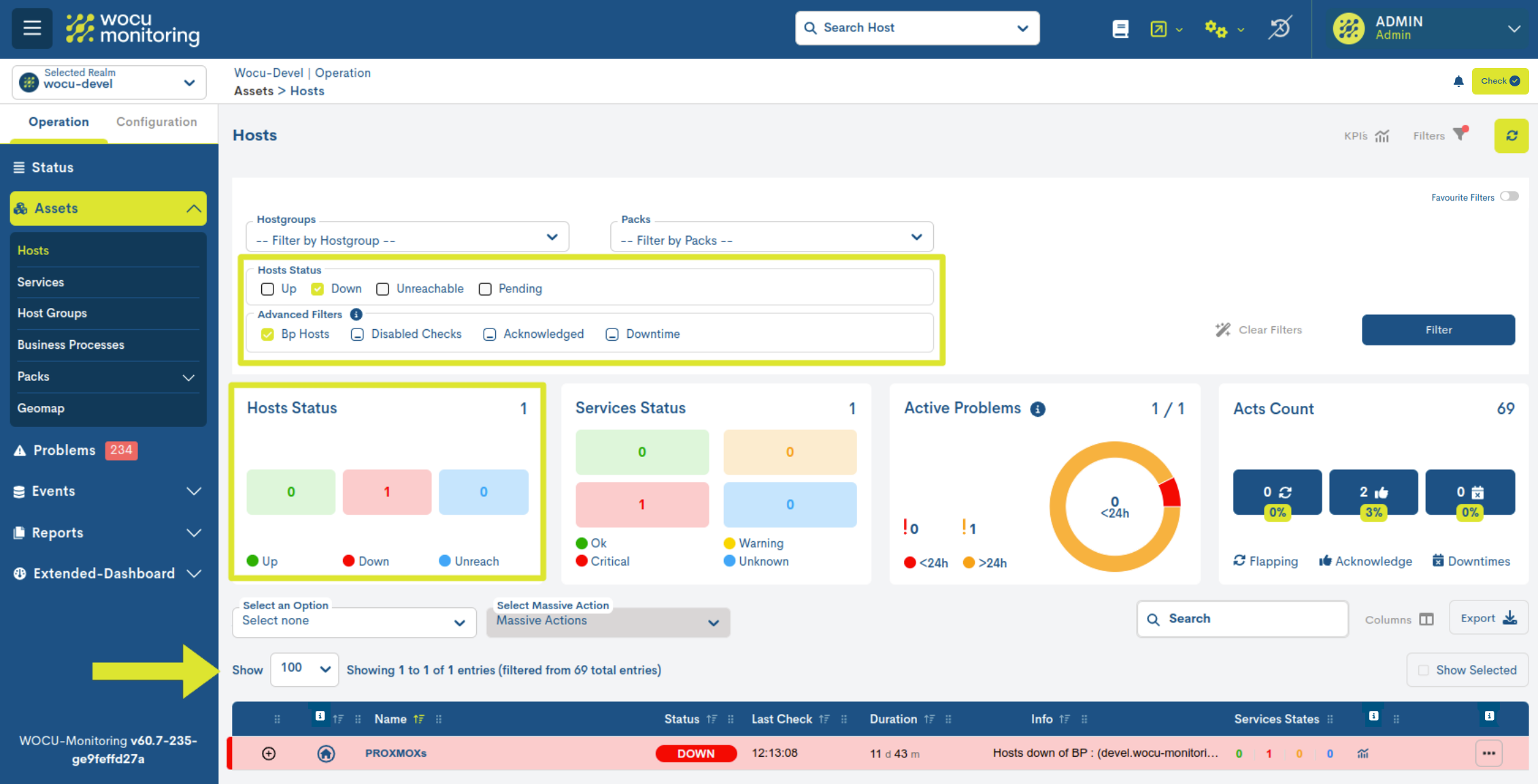Image resolution: width=1538 pixels, height=784 pixels.
Task: Refresh the hosts list with the refresh icon
Action: pyautogui.click(x=1511, y=135)
